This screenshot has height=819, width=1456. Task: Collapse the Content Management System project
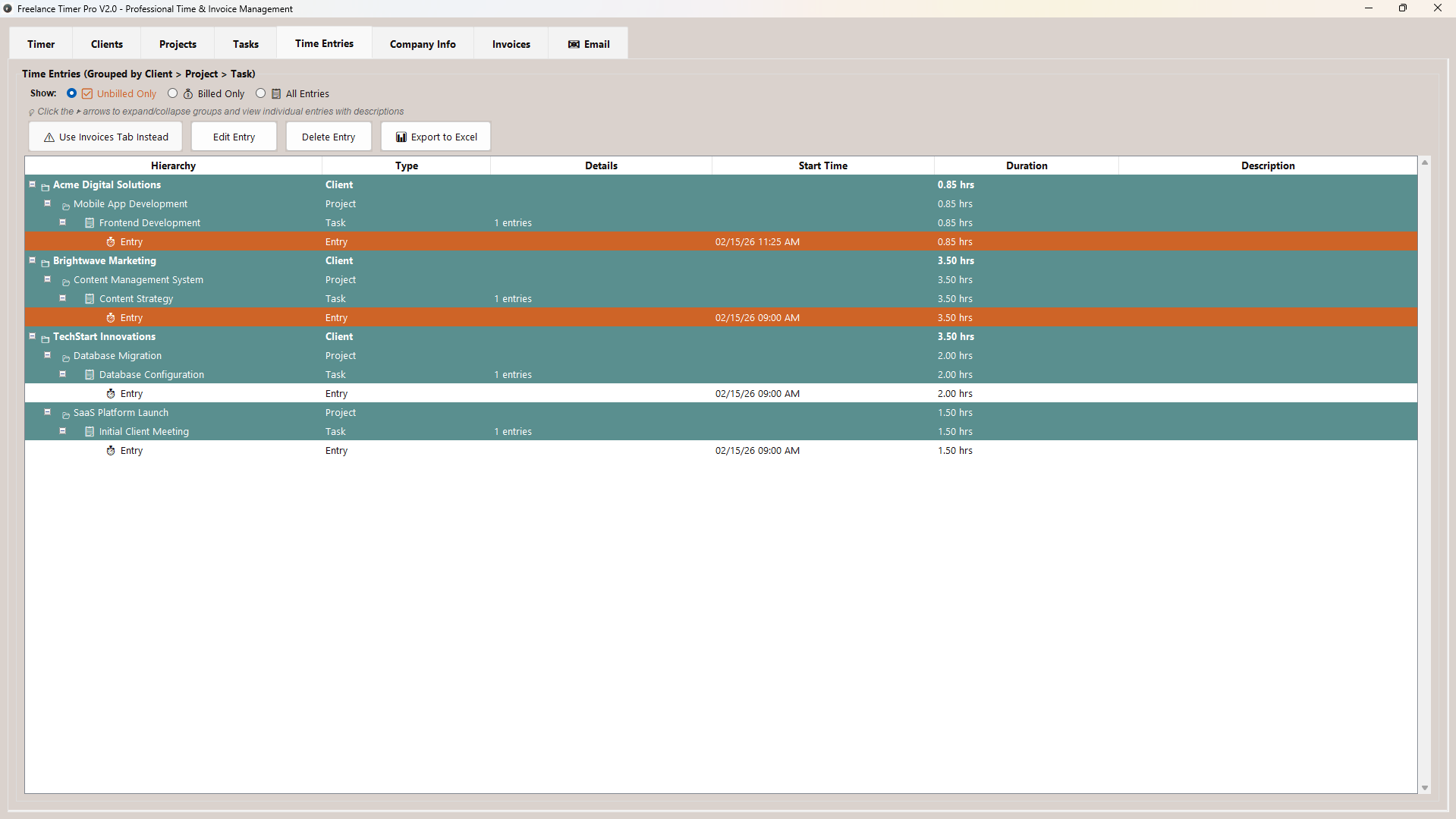click(48, 279)
